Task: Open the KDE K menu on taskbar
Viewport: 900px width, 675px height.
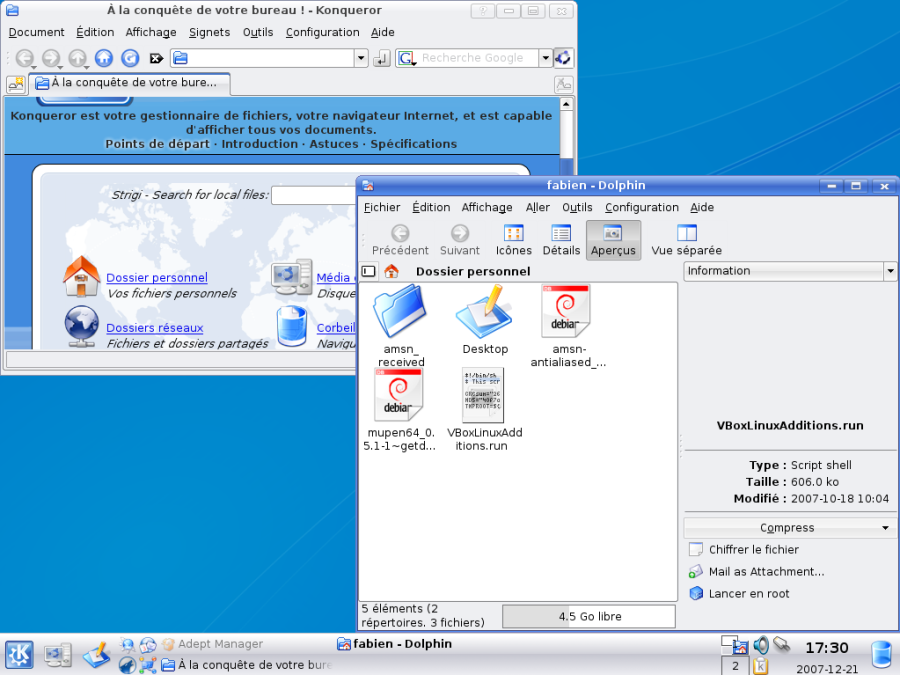Action: click(x=20, y=655)
